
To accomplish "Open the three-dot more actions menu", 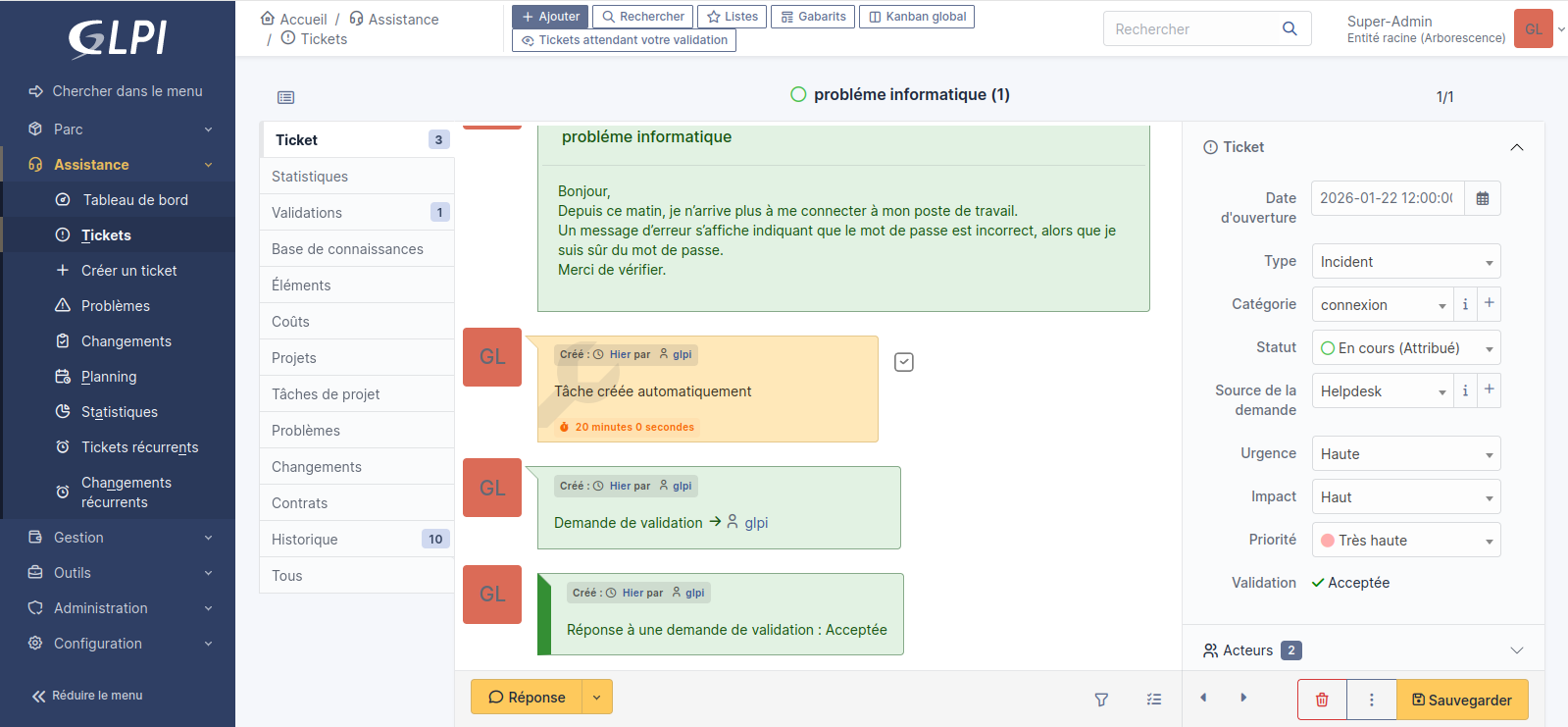I will 1371,700.
